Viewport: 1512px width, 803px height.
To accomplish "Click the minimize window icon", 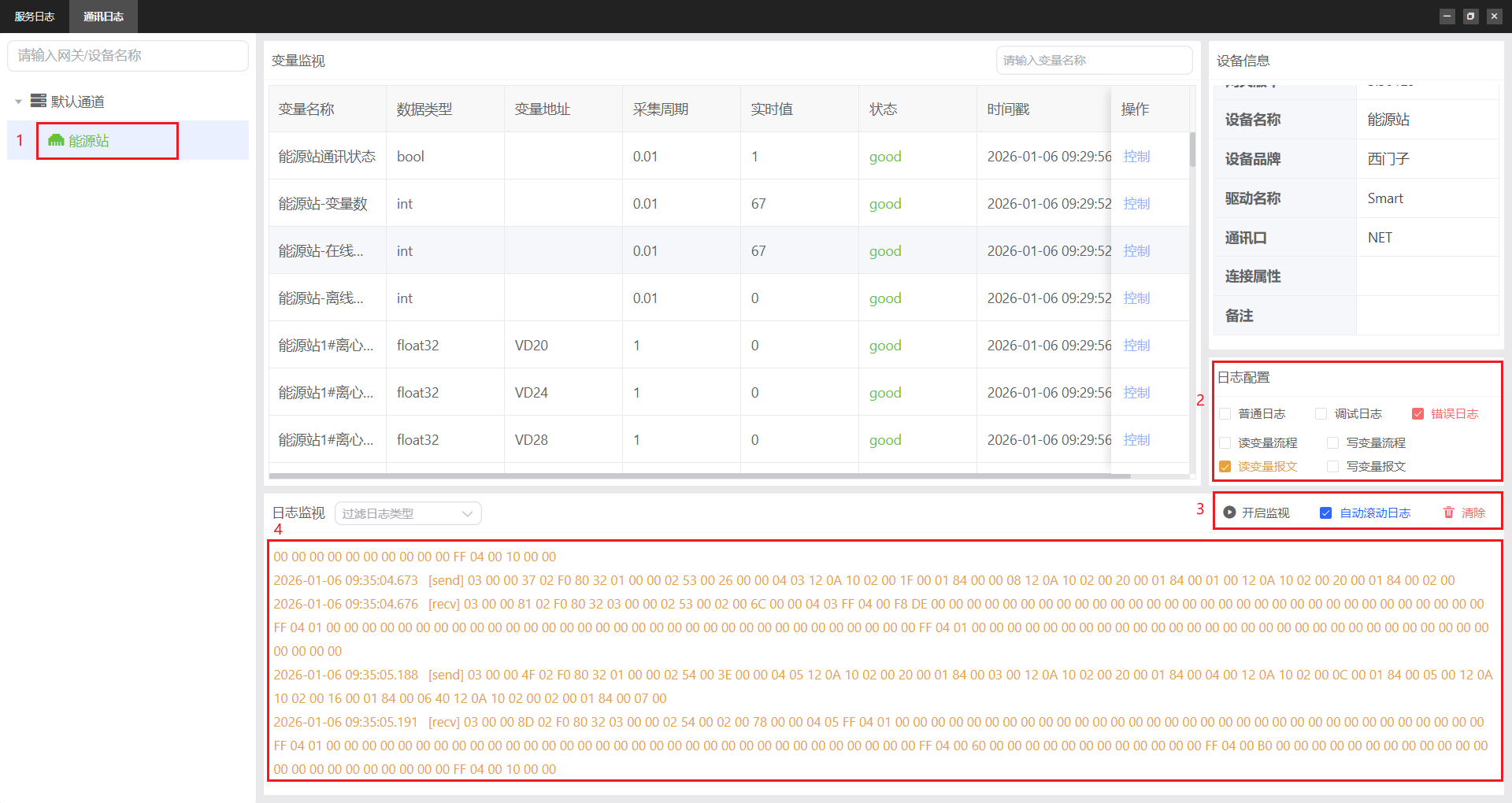I will click(x=1447, y=16).
